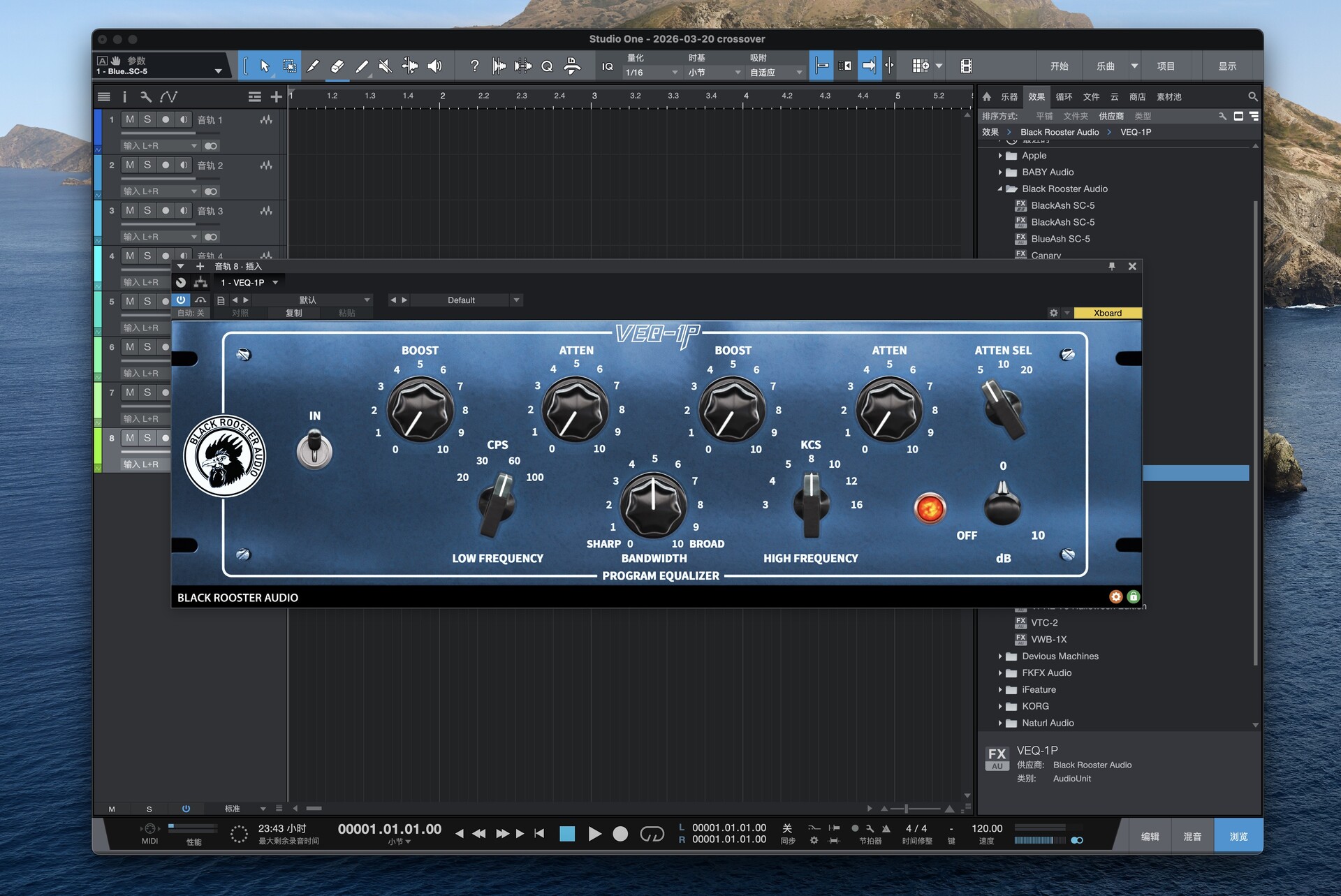The height and width of the screenshot is (896, 1341).
Task: Switch to the 循环 browser tab
Action: [x=1064, y=97]
